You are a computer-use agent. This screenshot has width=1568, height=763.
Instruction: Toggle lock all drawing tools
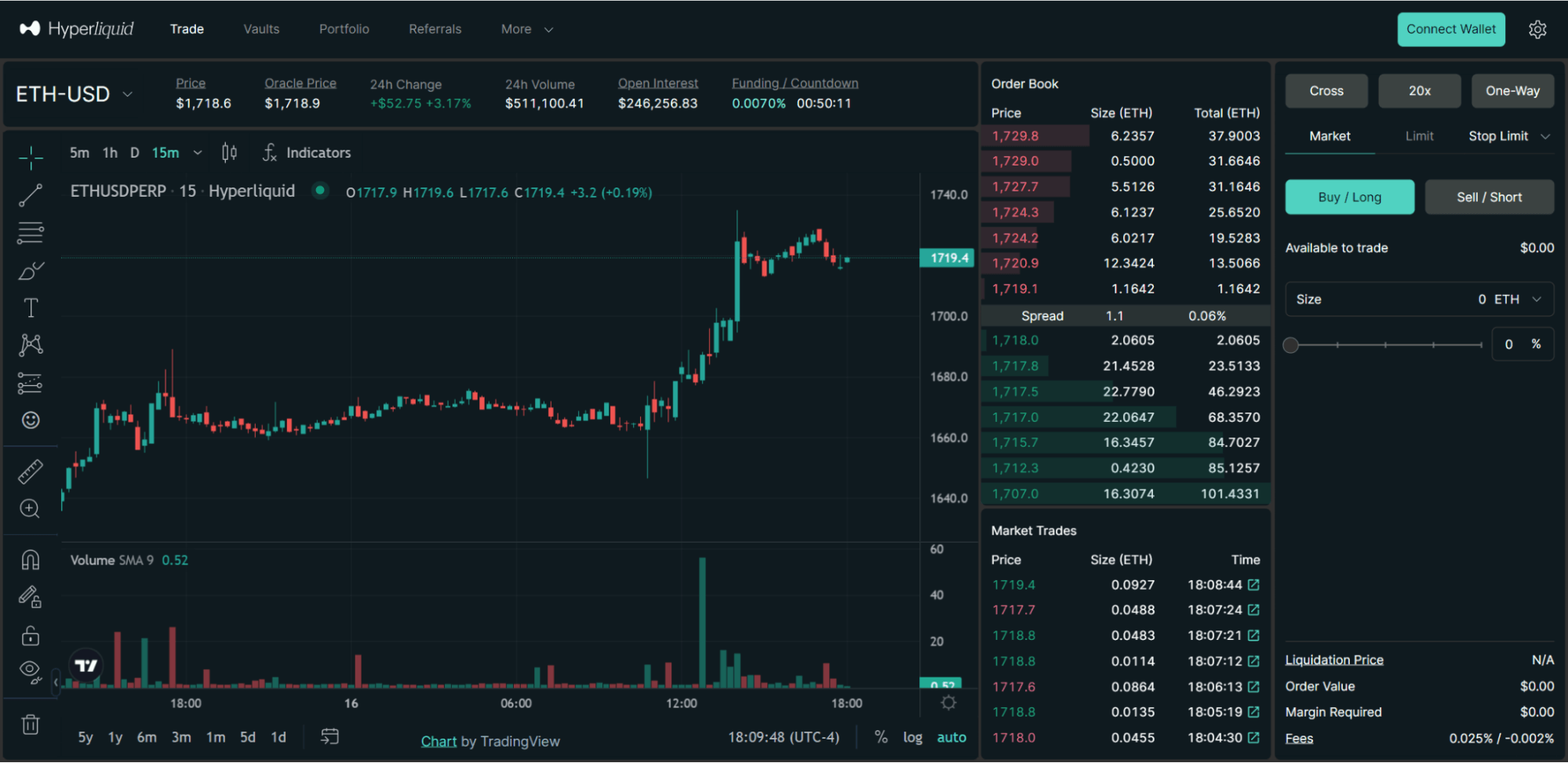tap(31, 635)
